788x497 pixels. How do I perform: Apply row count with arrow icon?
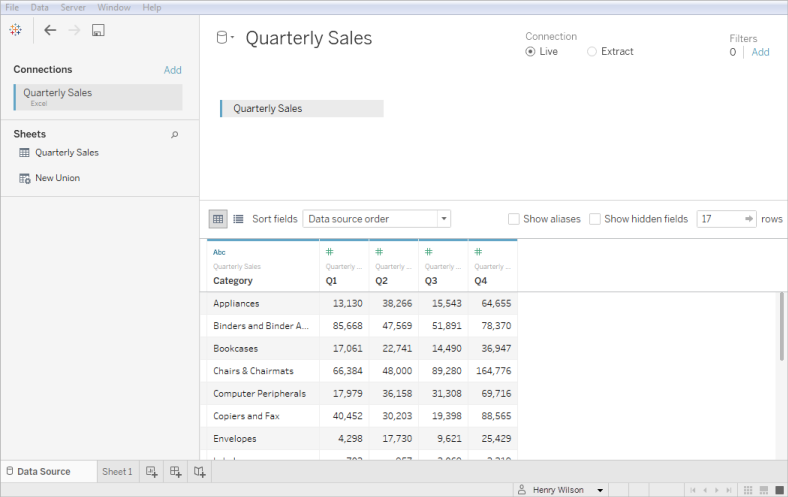tap(749, 219)
